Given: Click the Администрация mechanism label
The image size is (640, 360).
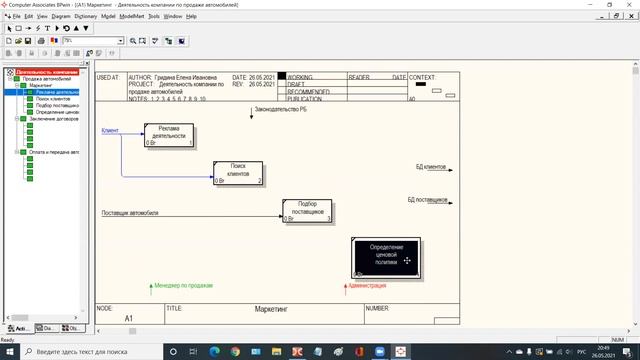Looking at the screenshot, I should pyautogui.click(x=367, y=285).
